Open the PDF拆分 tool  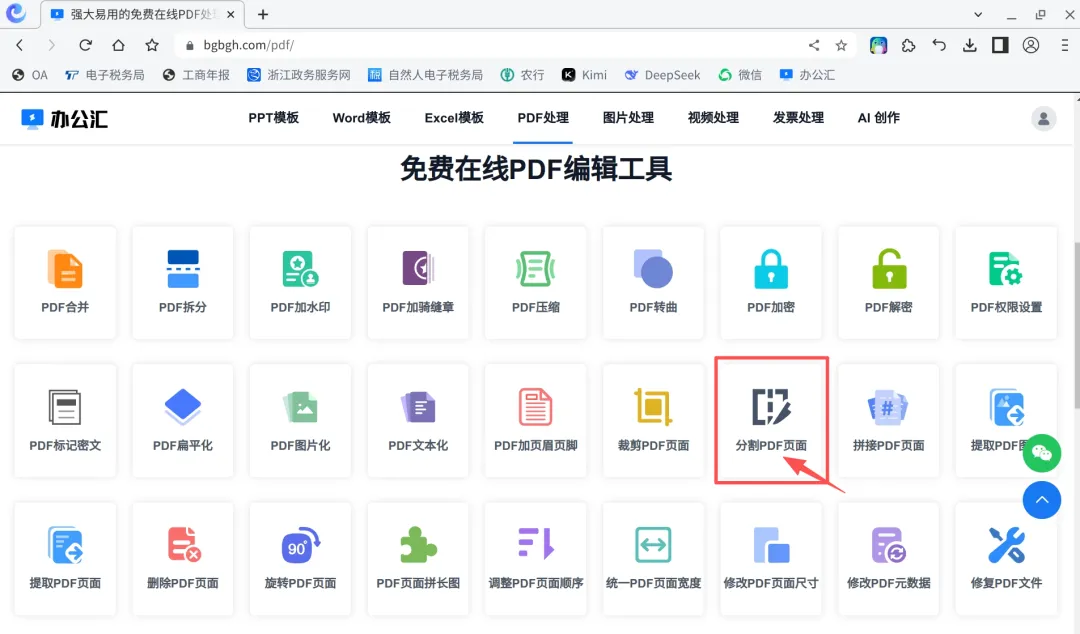(183, 283)
